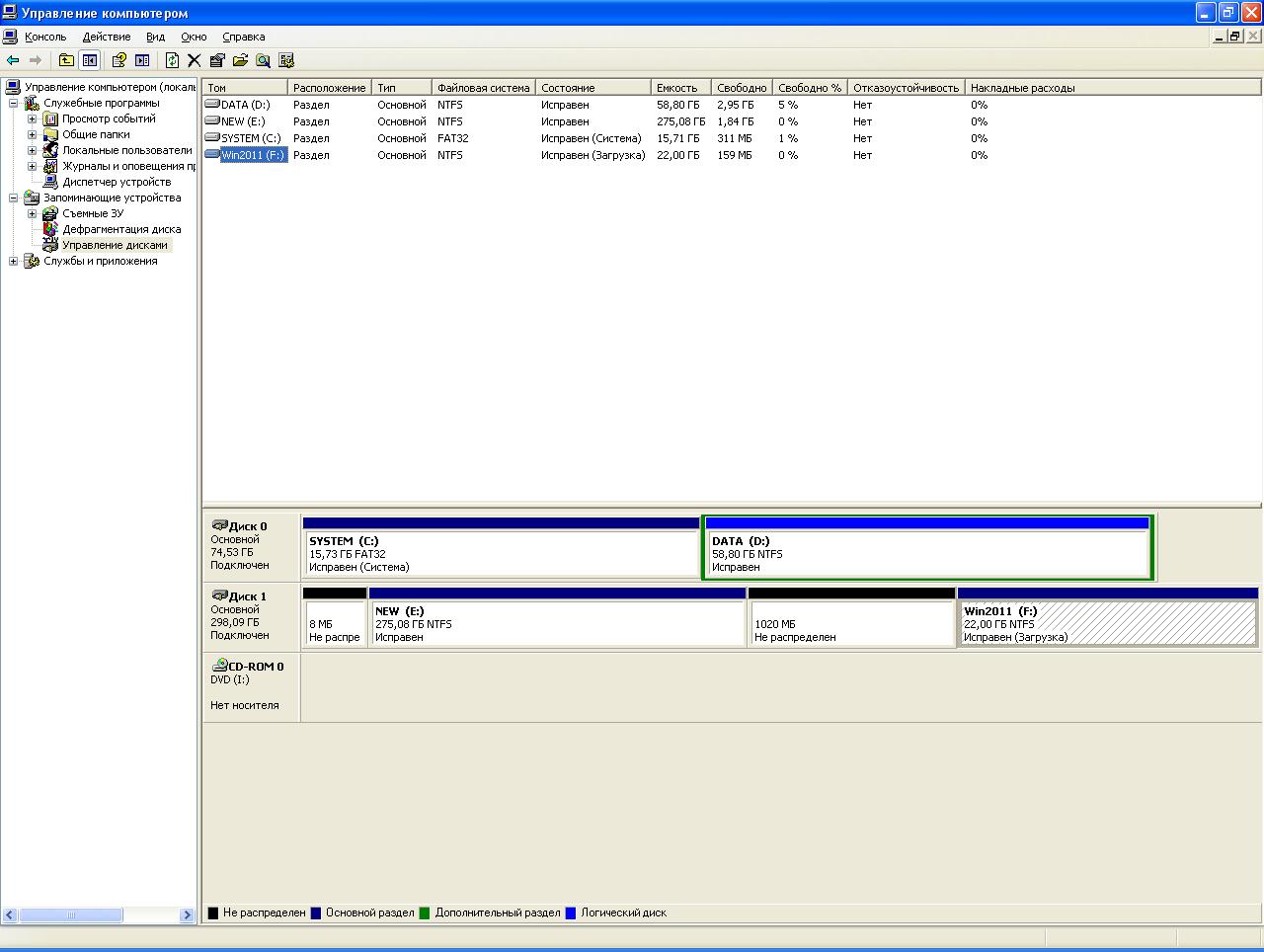Collapse the Служебные программы tree node

click(x=13, y=103)
